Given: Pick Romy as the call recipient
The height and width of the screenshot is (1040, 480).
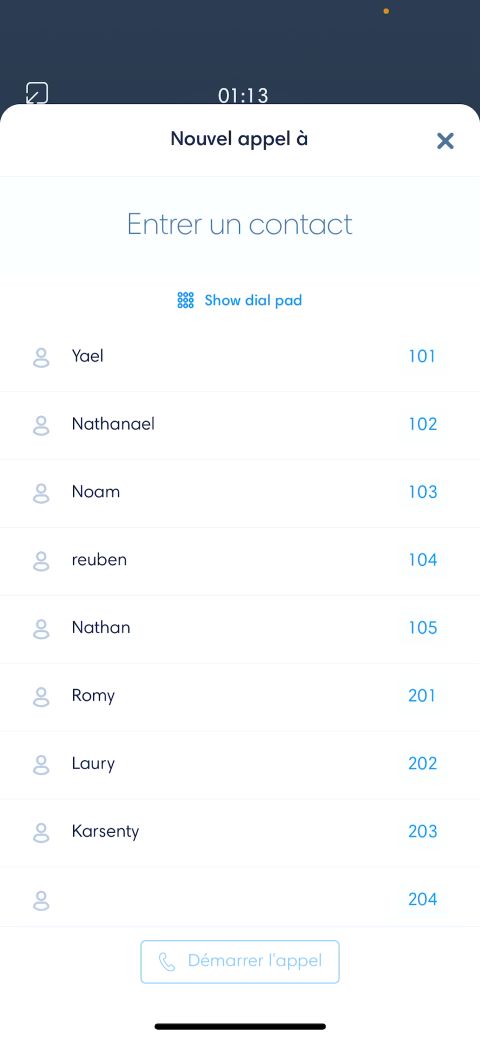Looking at the screenshot, I should (240, 697).
